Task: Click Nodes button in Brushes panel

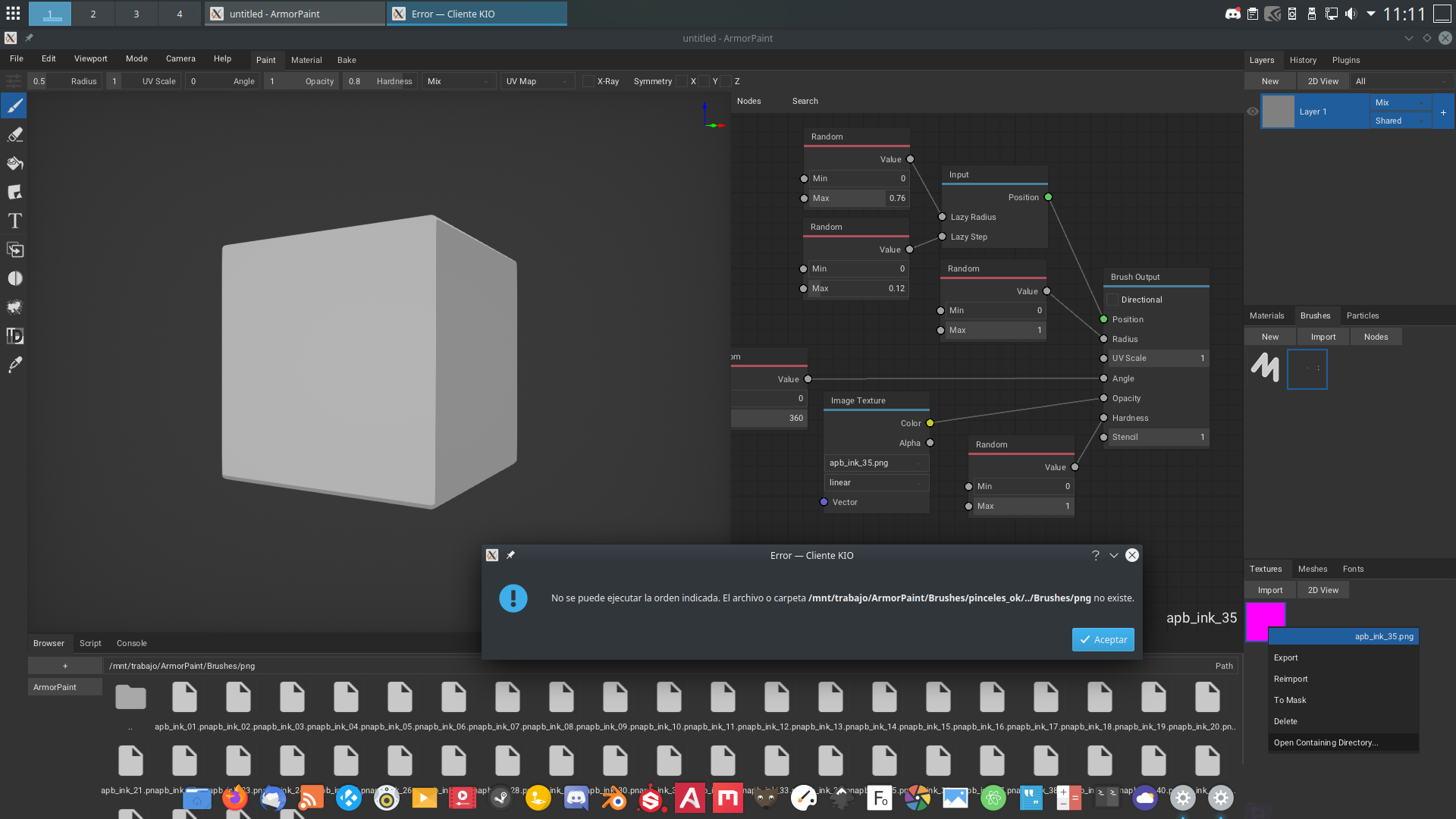Action: coord(1376,337)
